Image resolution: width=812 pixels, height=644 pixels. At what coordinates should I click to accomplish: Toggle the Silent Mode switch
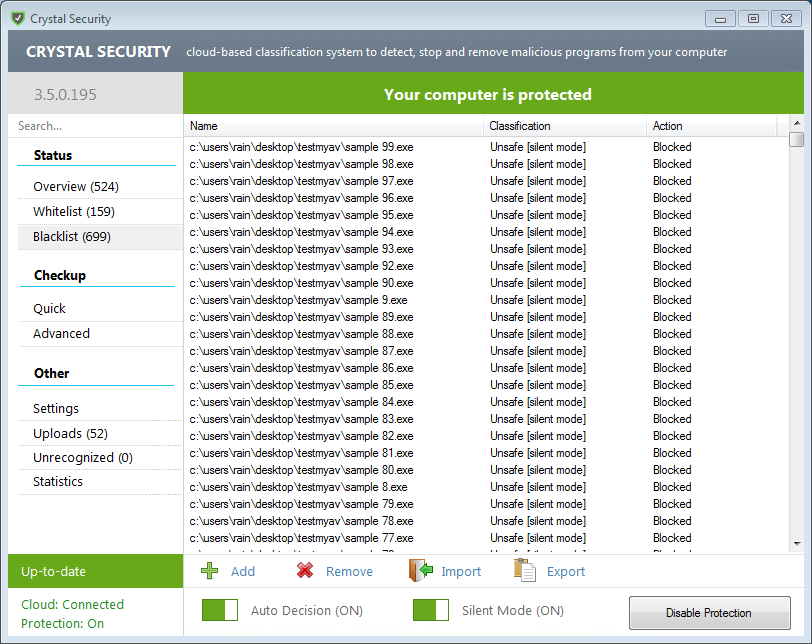point(431,610)
